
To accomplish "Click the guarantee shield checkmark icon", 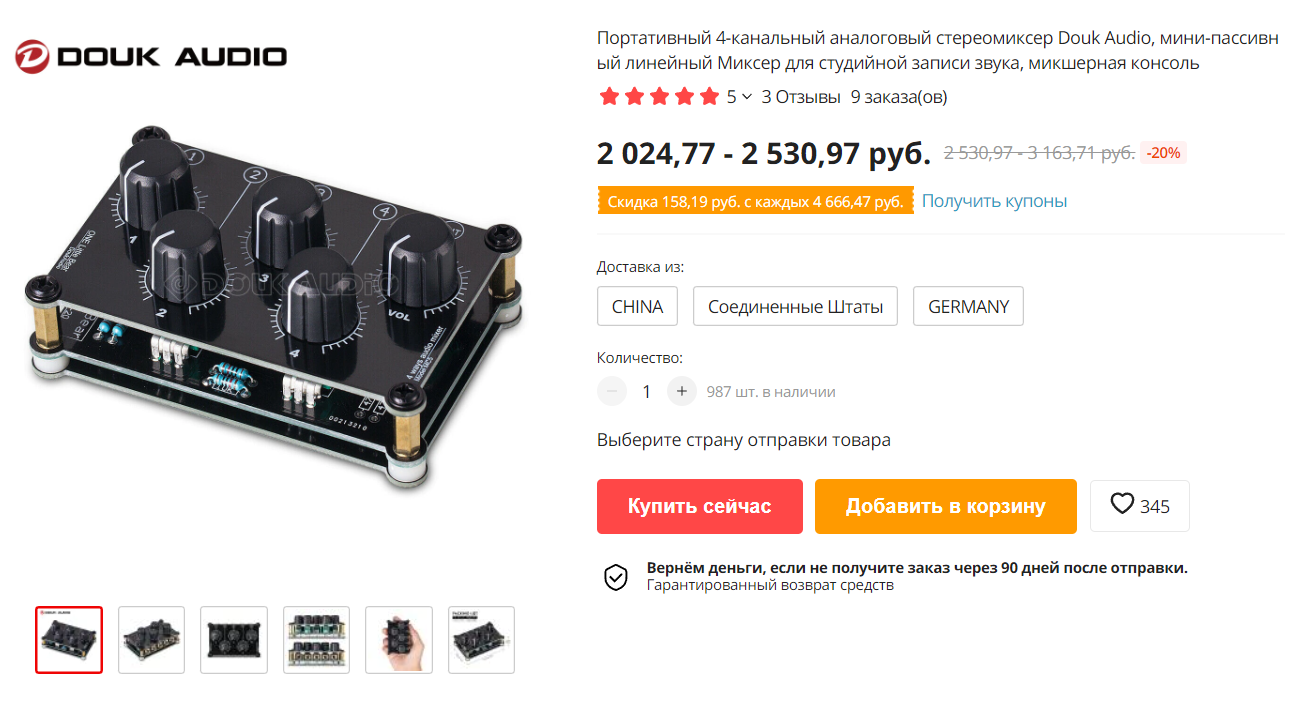I will [x=615, y=577].
